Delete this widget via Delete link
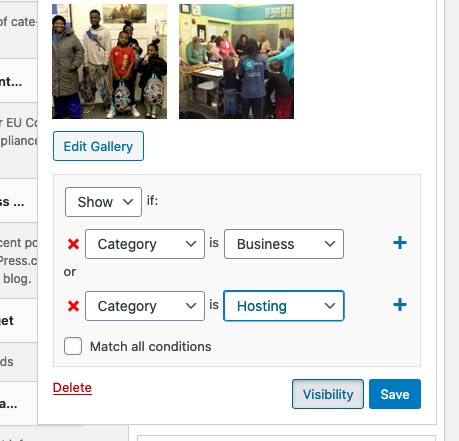Image resolution: width=459 pixels, height=441 pixels. tap(72, 388)
